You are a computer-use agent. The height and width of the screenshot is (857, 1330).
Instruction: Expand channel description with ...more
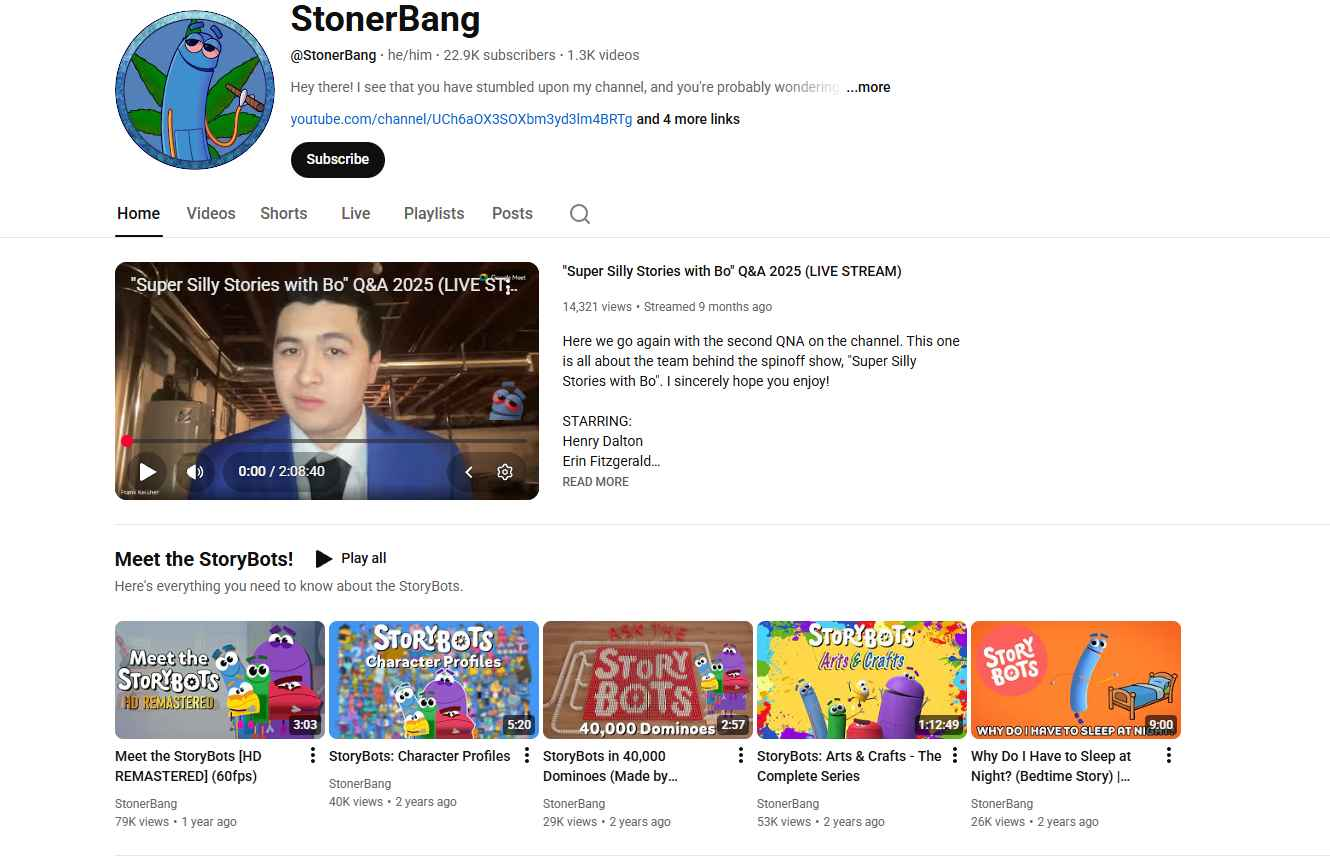click(x=868, y=87)
